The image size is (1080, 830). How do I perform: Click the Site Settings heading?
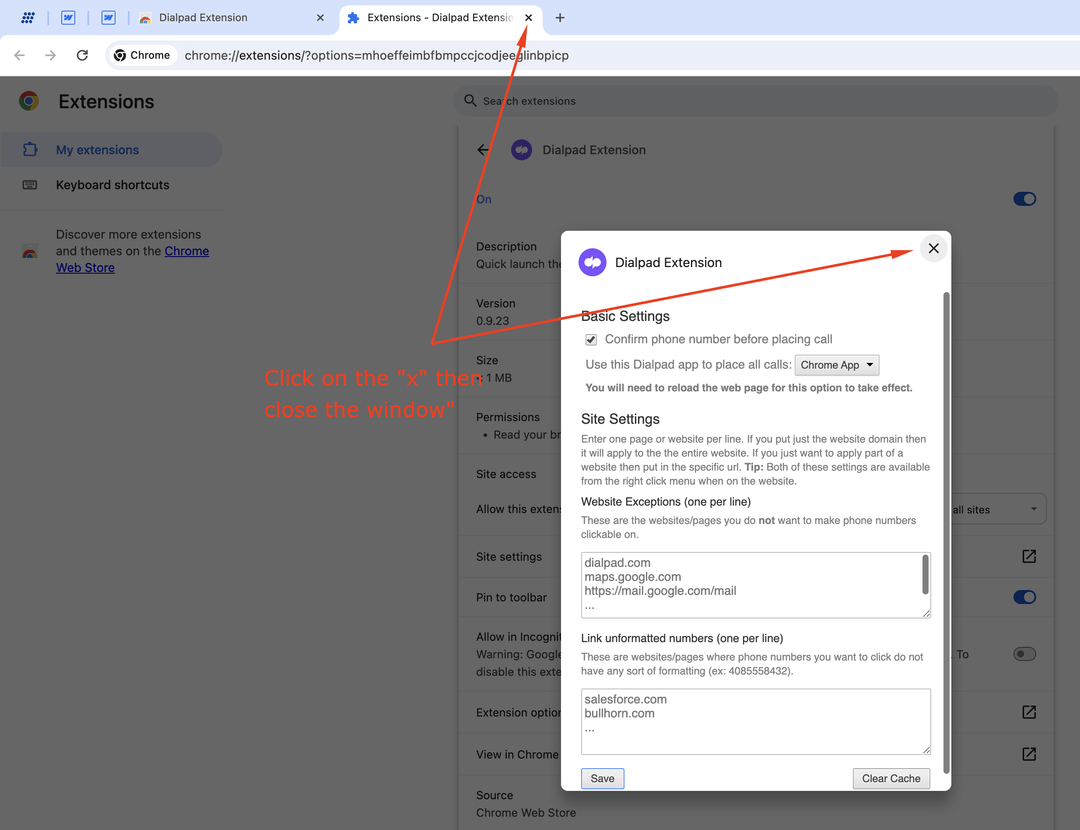tap(620, 419)
